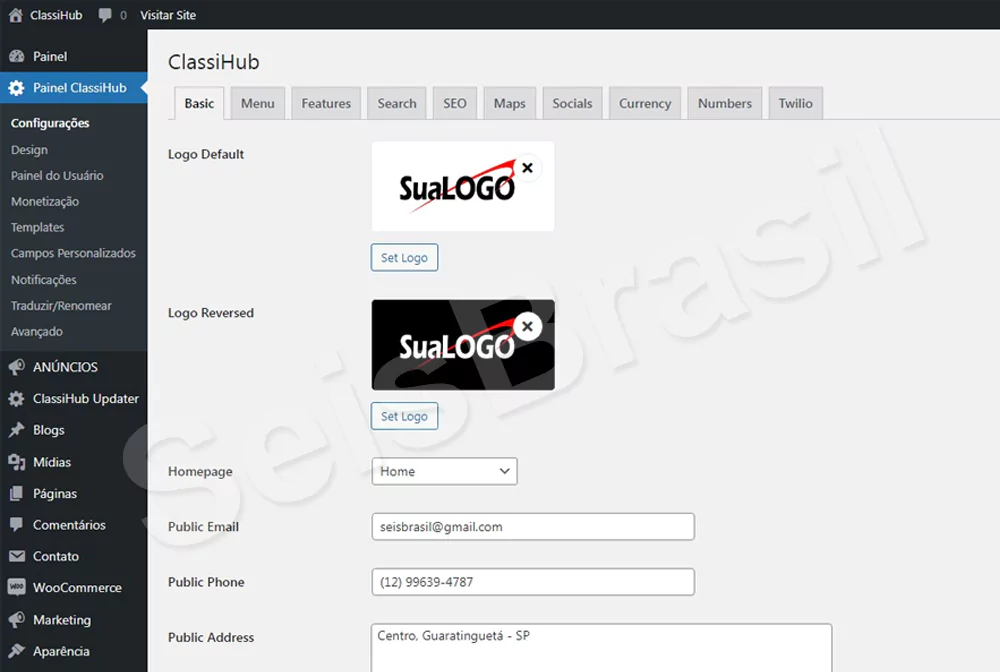Click the Public Phone input field
The image size is (1000, 672).
click(x=533, y=582)
